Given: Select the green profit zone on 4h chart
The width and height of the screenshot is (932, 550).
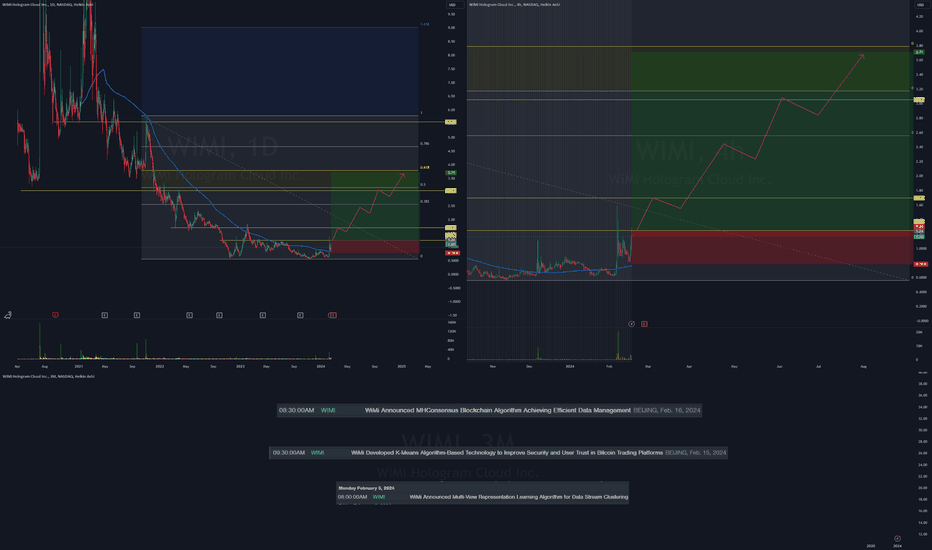Looking at the screenshot, I should point(770,141).
